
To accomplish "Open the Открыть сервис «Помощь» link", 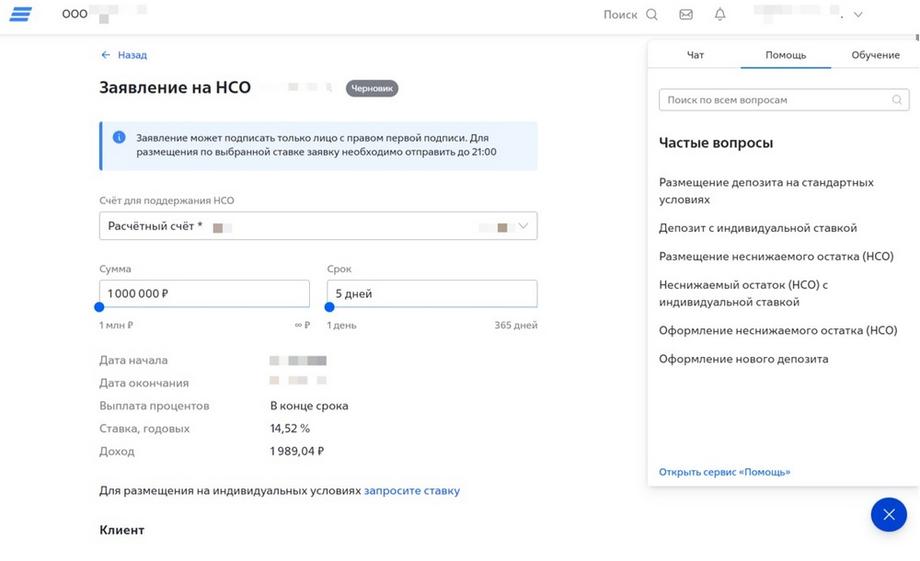I will pos(724,472).
